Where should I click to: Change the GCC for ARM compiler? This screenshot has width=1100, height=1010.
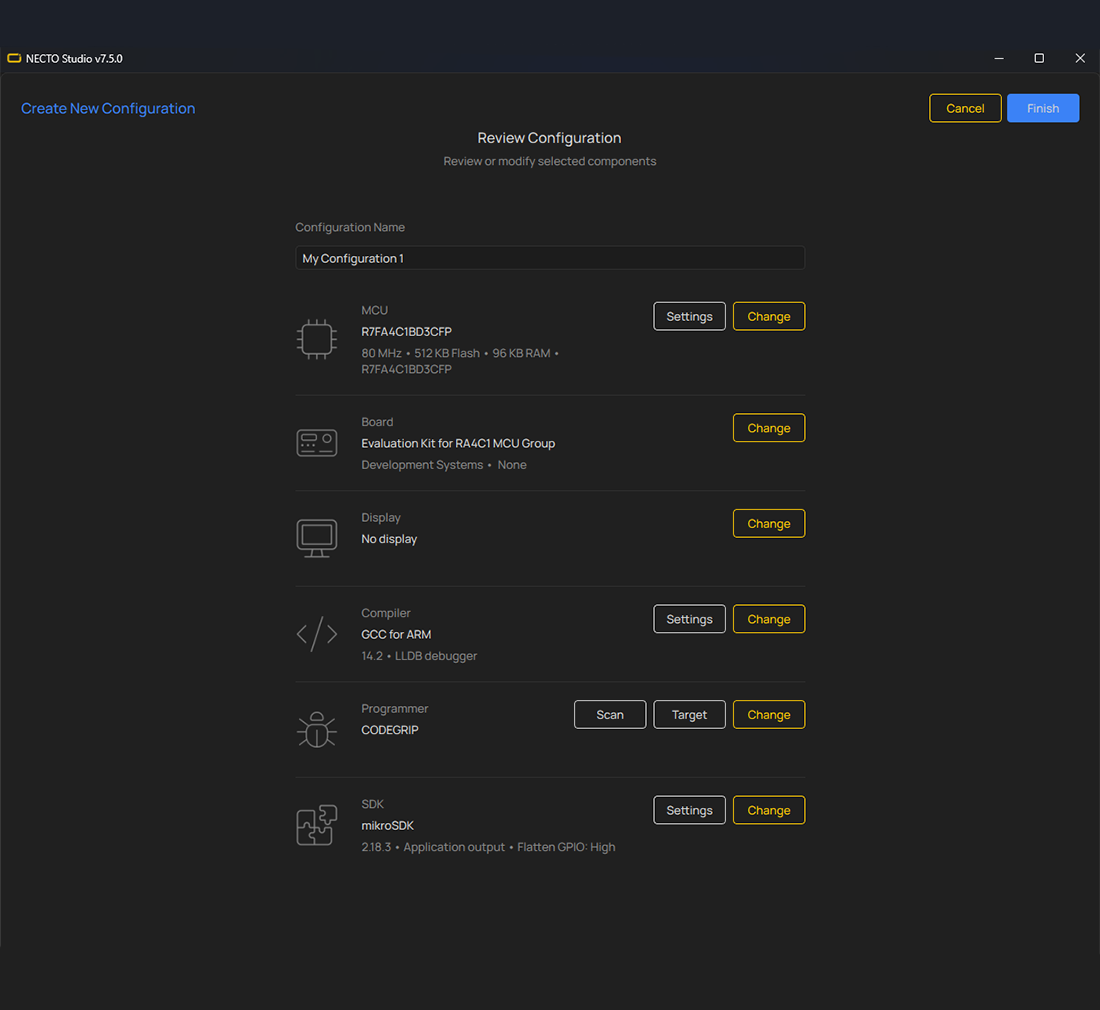769,619
